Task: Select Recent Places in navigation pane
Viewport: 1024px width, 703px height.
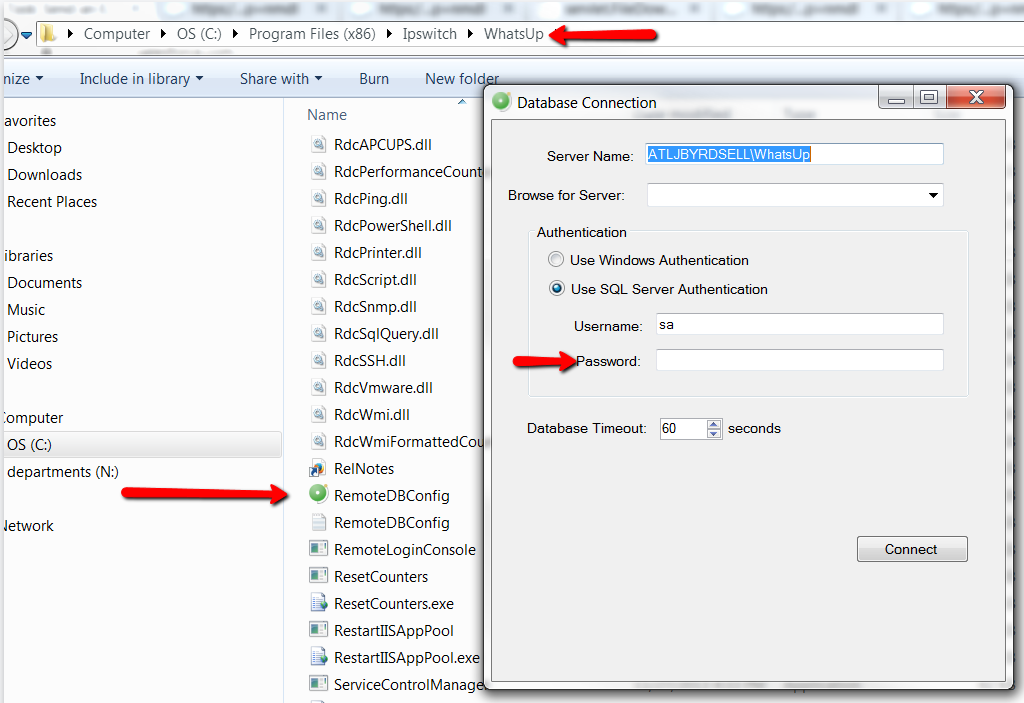Action: (x=52, y=202)
